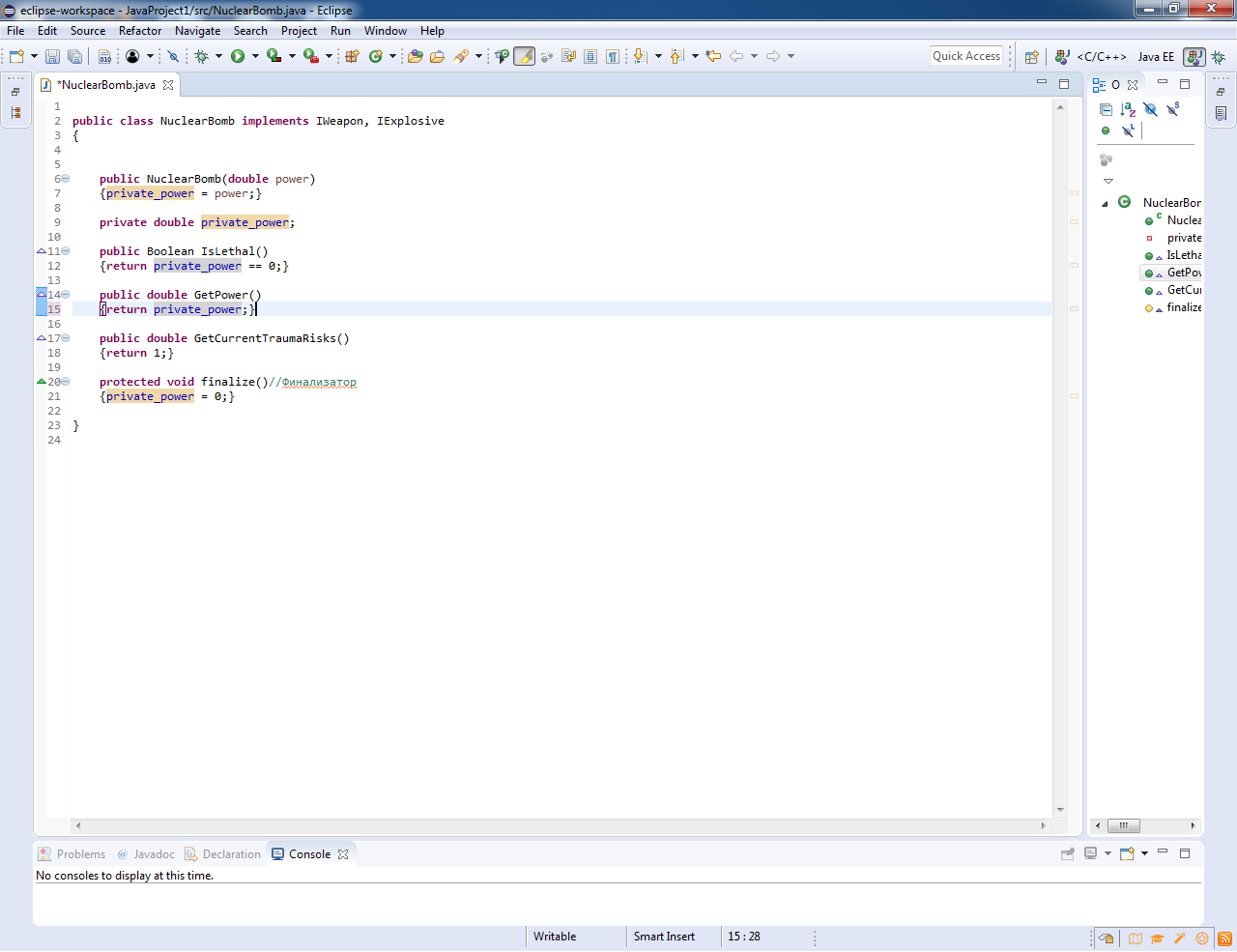
Task: Click the Open Type icon
Action: pyautogui.click(x=416, y=56)
